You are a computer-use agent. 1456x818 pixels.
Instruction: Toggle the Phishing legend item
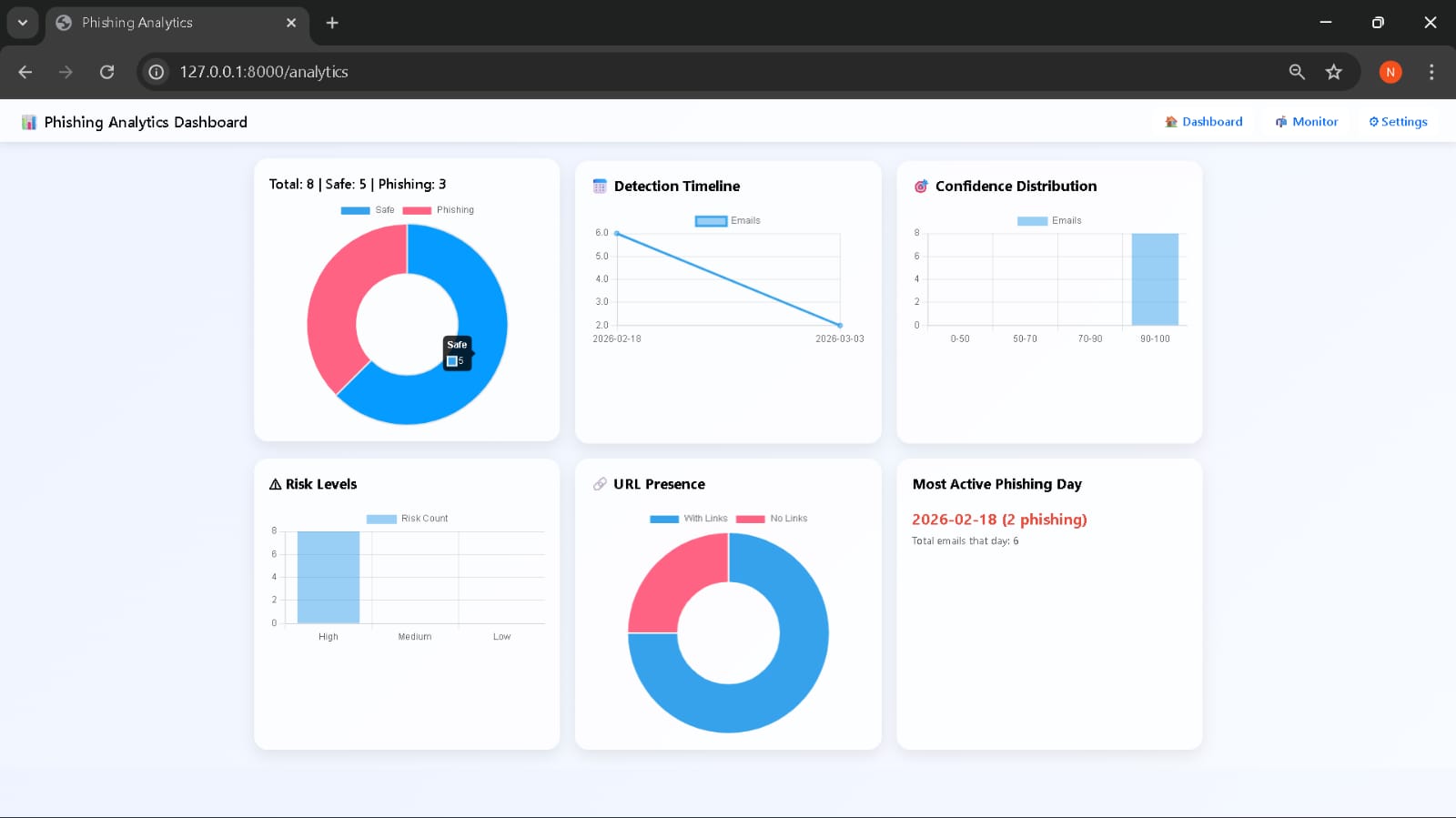click(x=439, y=210)
